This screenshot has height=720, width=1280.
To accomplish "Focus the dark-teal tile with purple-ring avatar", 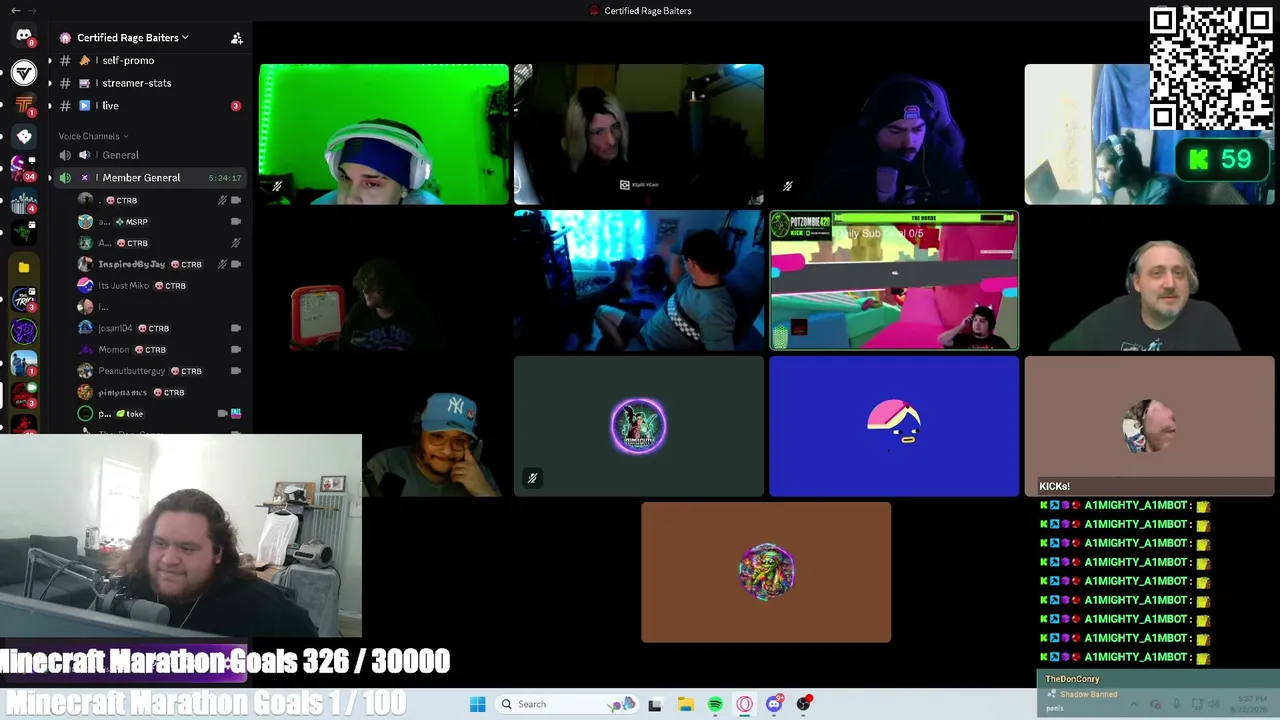I will [x=639, y=427].
